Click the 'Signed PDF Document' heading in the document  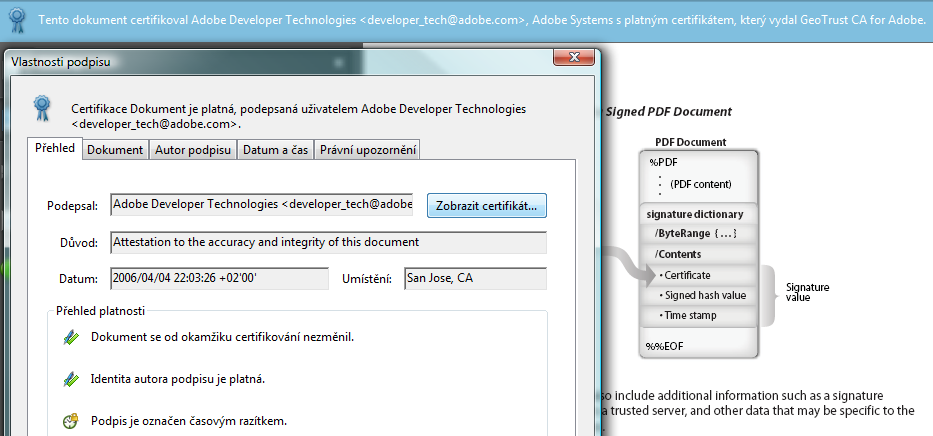click(x=669, y=111)
